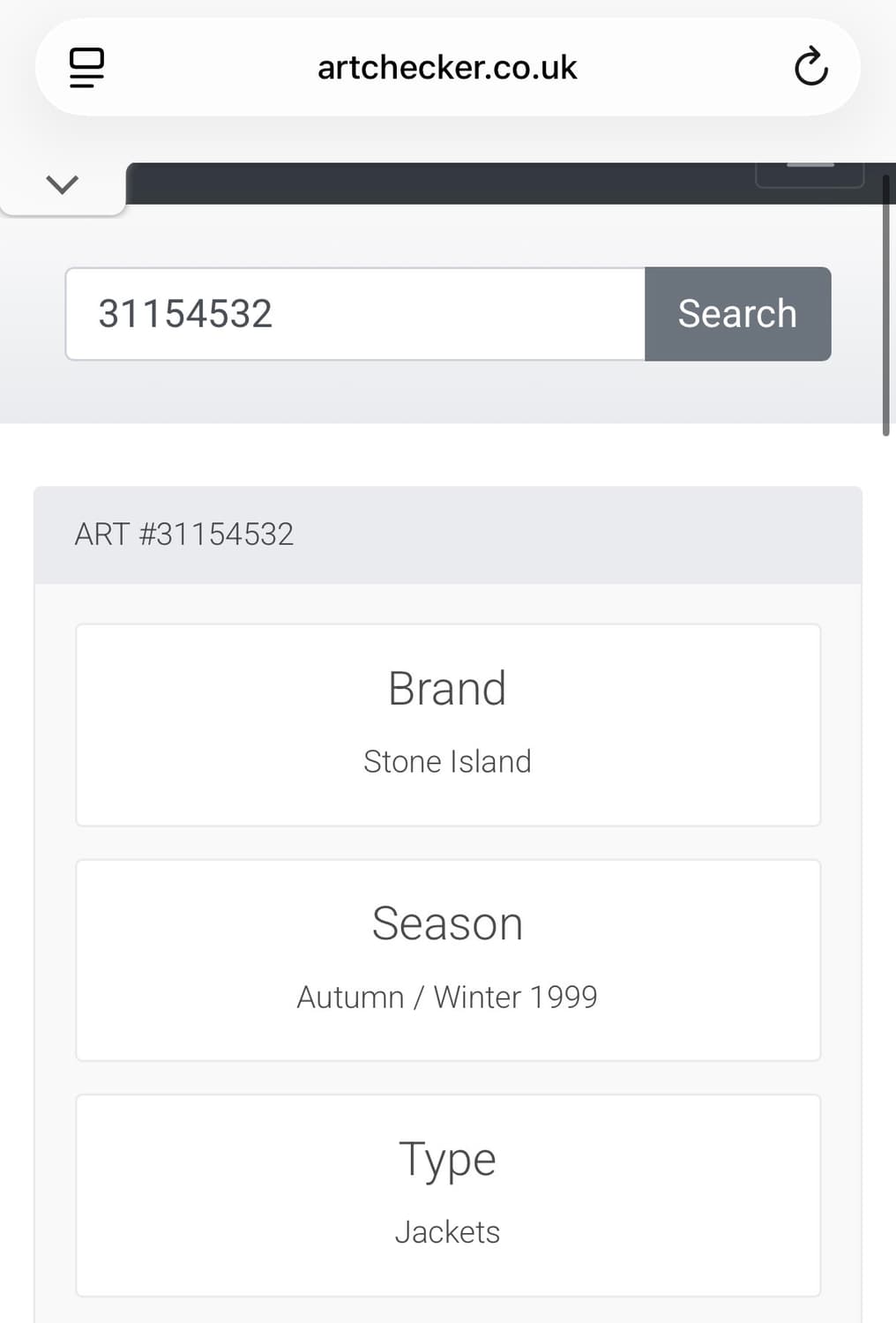896x1323 pixels.
Task: Click the ART #31154532 result header
Action: 184,534
